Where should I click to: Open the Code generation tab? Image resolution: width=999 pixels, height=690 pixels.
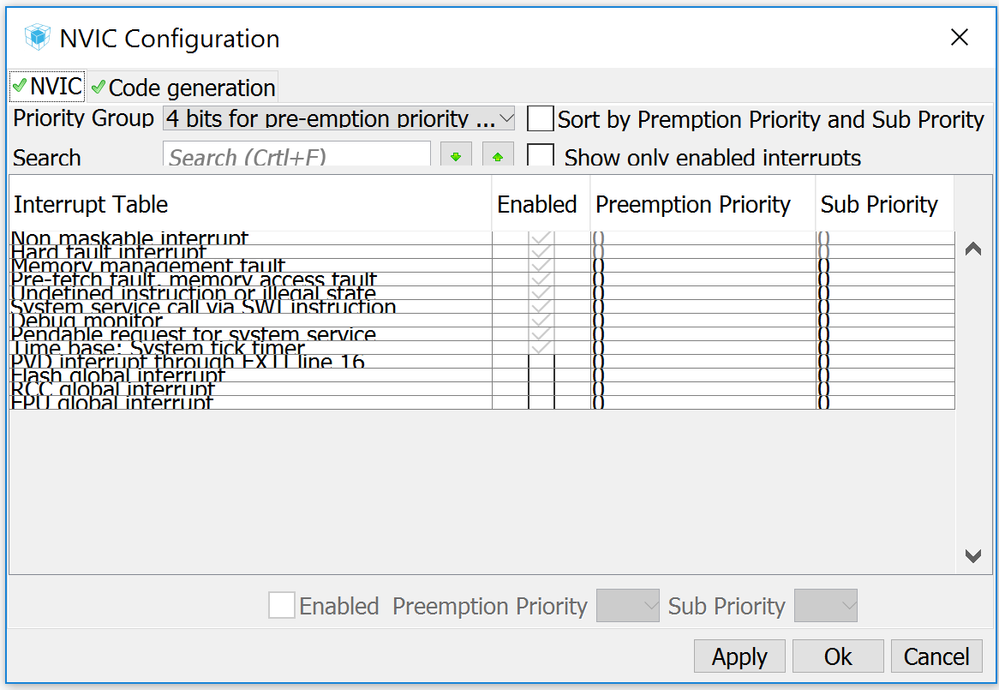tap(183, 88)
